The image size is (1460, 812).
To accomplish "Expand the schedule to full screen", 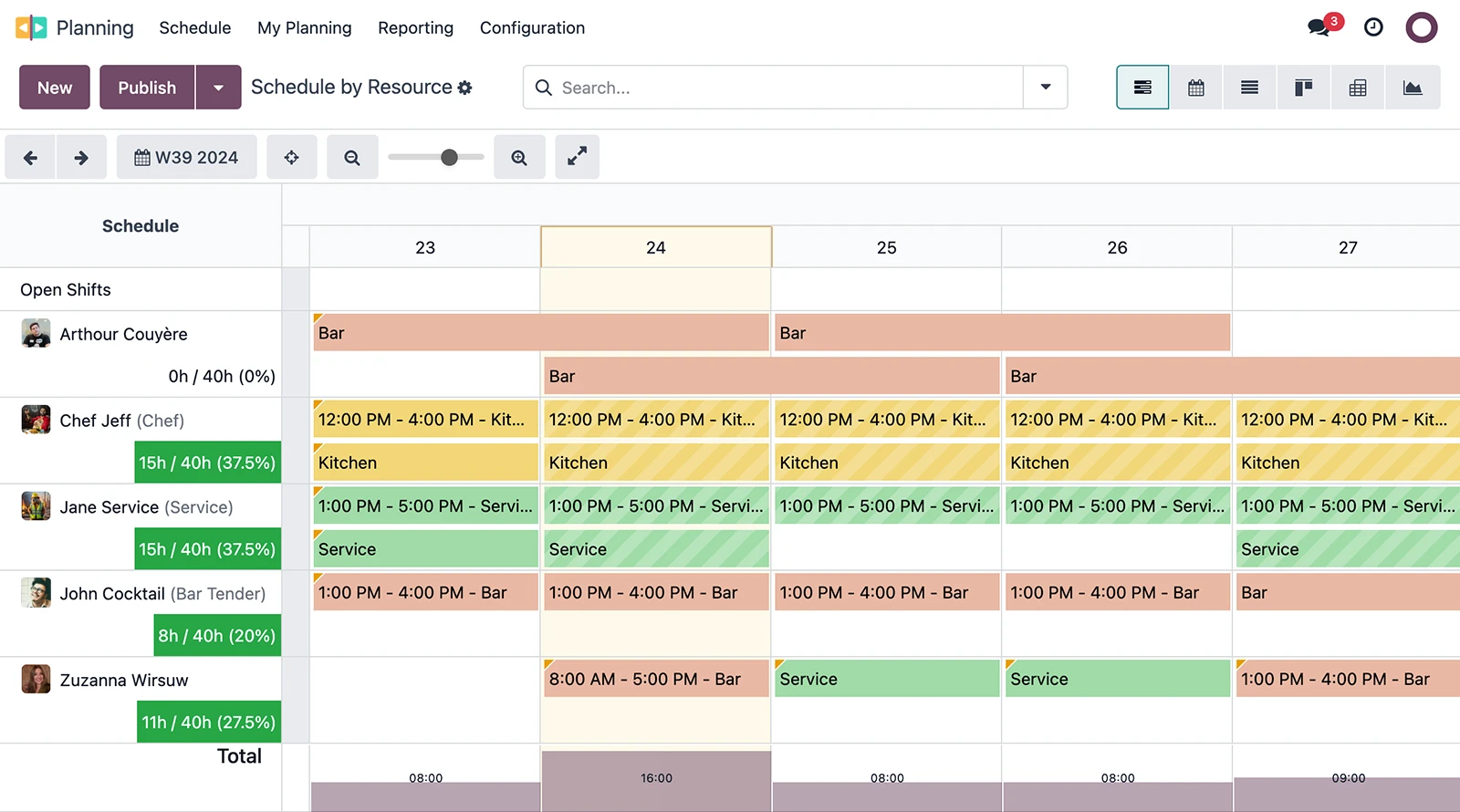I will click(x=577, y=158).
